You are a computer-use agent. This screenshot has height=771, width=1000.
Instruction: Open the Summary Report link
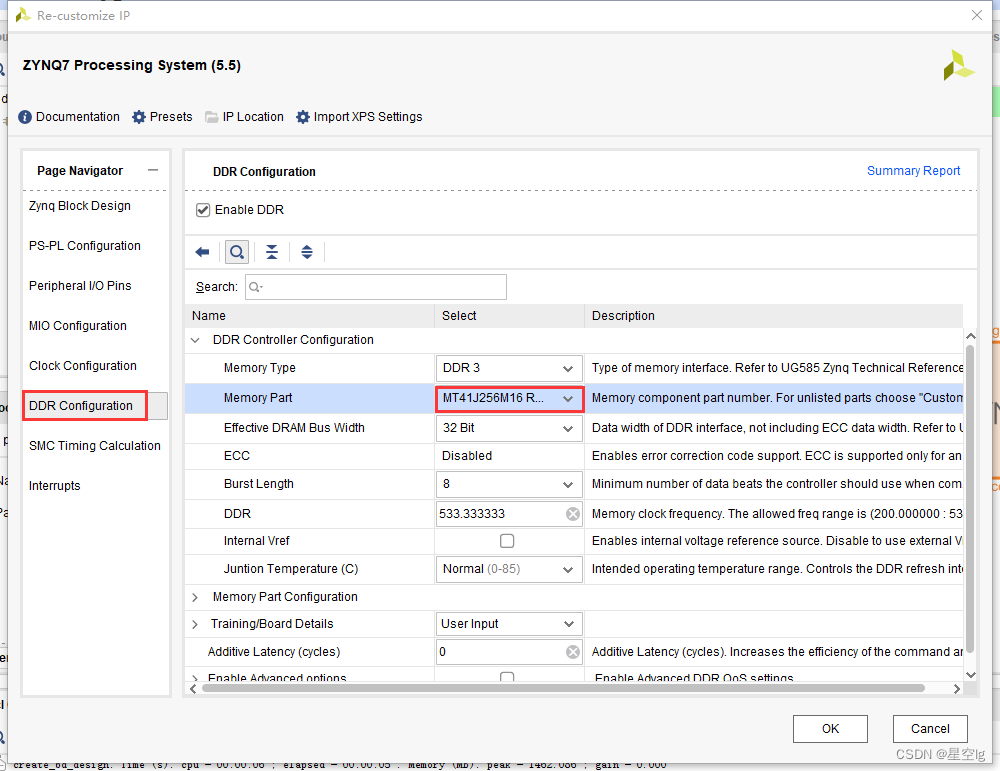tap(913, 171)
